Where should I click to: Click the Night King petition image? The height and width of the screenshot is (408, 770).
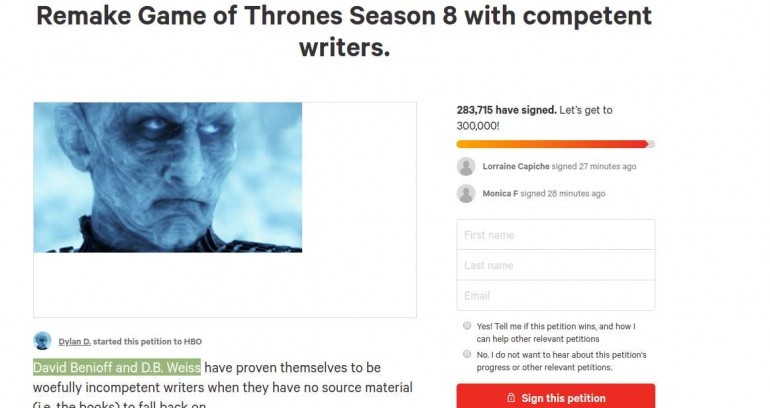(168, 177)
